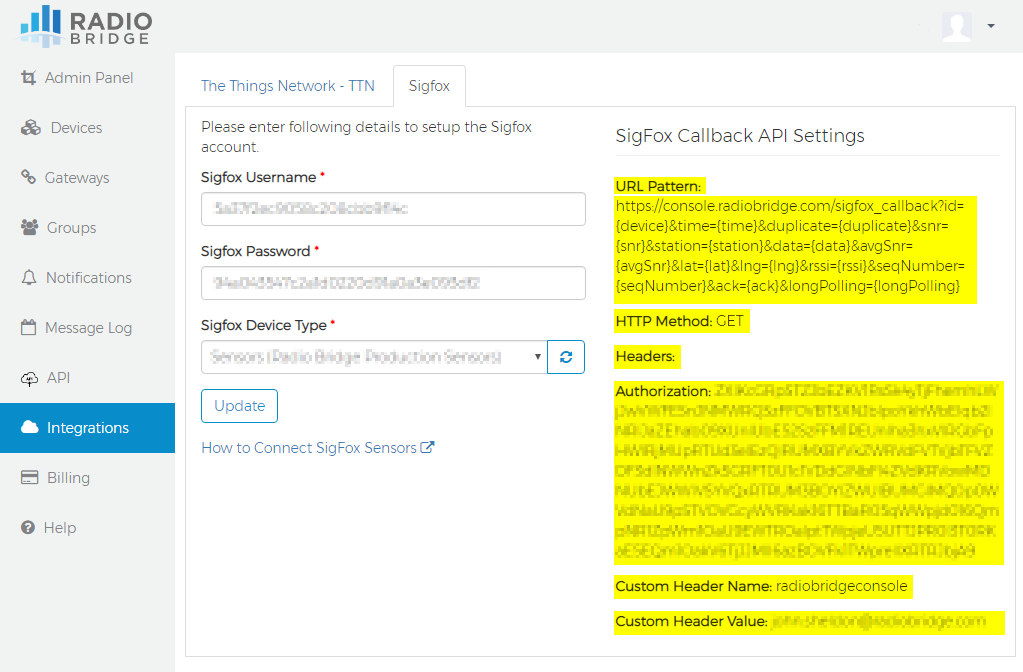Click Custom Header Name radiobridgeconsole text
This screenshot has height=672, width=1023.
point(761,586)
